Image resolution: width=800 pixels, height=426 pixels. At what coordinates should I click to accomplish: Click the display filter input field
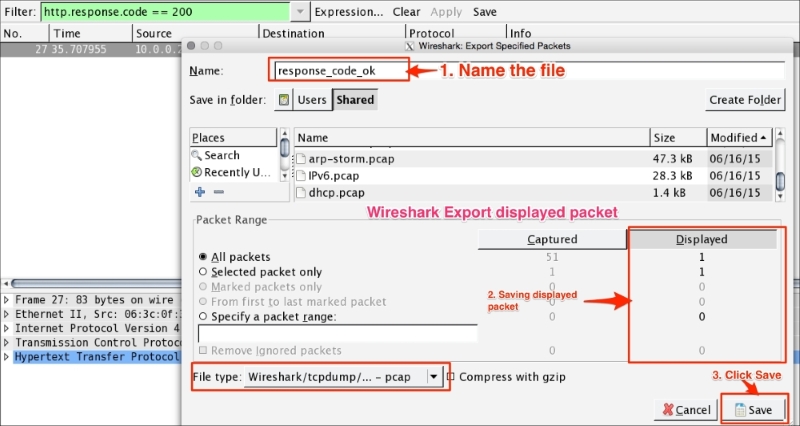[x=166, y=12]
